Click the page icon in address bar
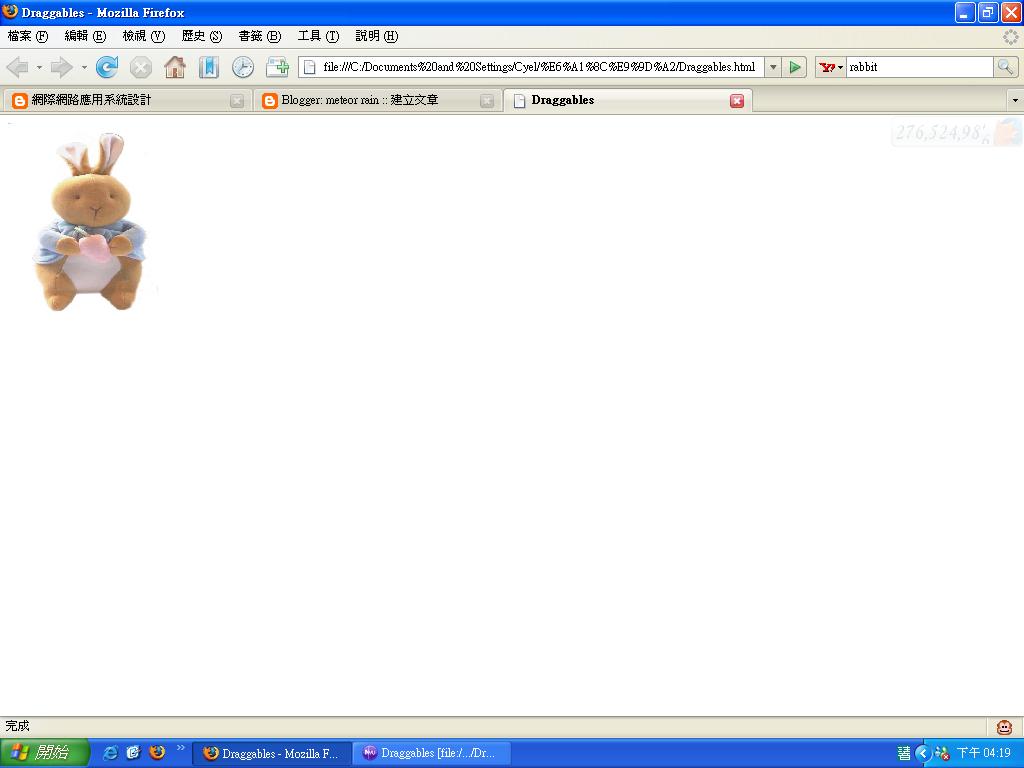This screenshot has width=1024, height=768. pos(310,67)
